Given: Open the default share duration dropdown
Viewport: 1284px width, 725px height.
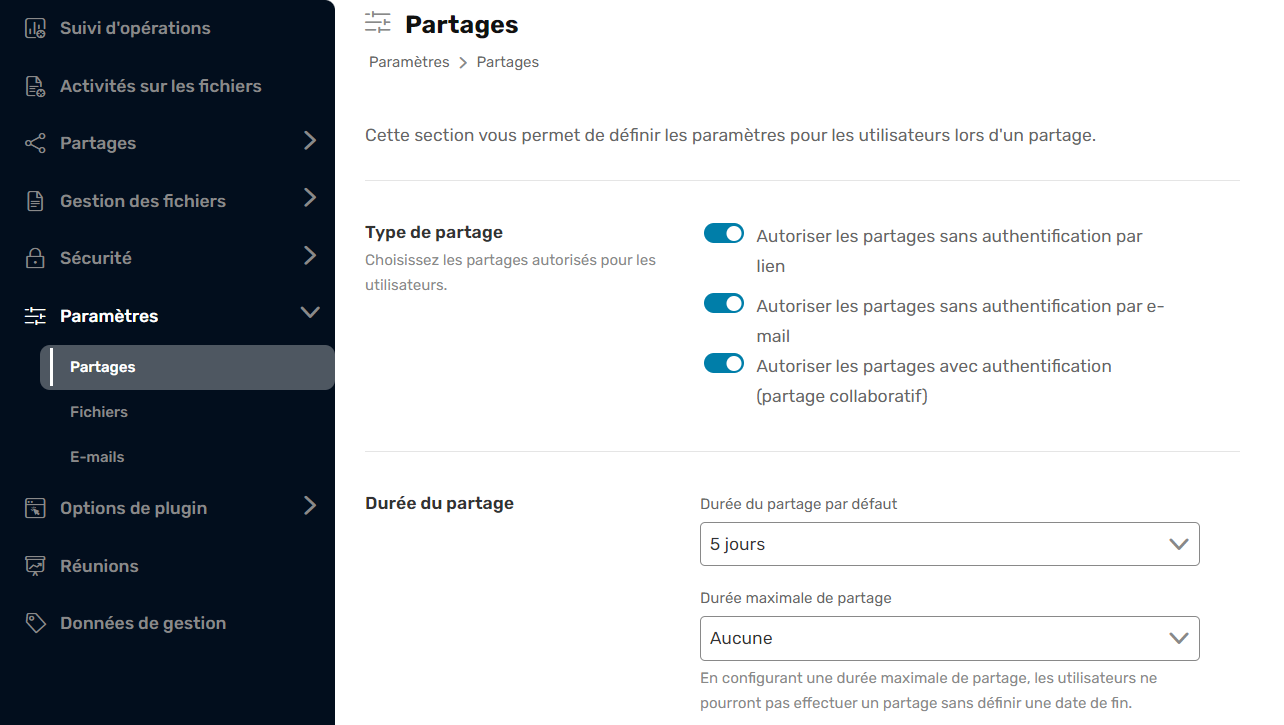Looking at the screenshot, I should [x=950, y=544].
